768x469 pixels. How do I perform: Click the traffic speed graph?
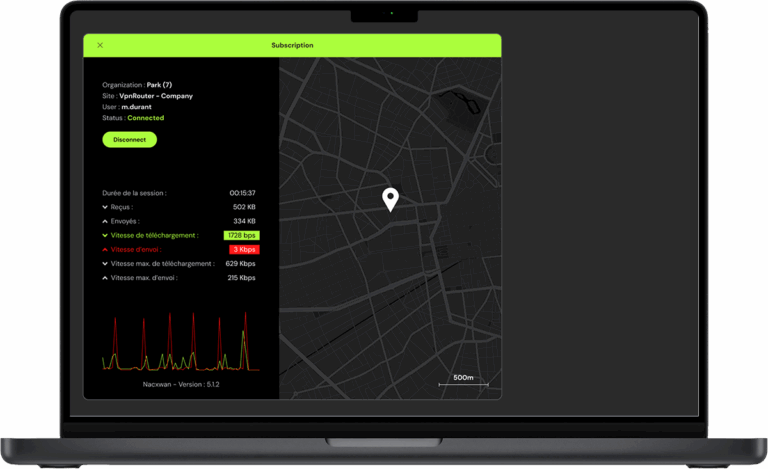coord(180,343)
